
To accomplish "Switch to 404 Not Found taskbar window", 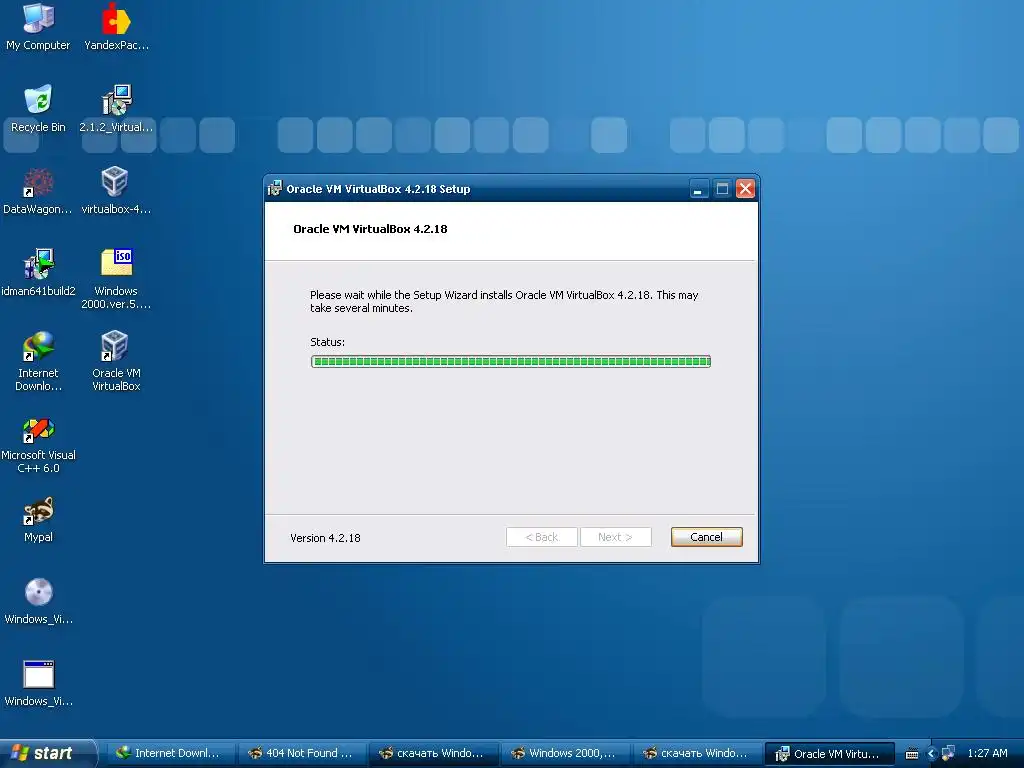I will [302, 754].
